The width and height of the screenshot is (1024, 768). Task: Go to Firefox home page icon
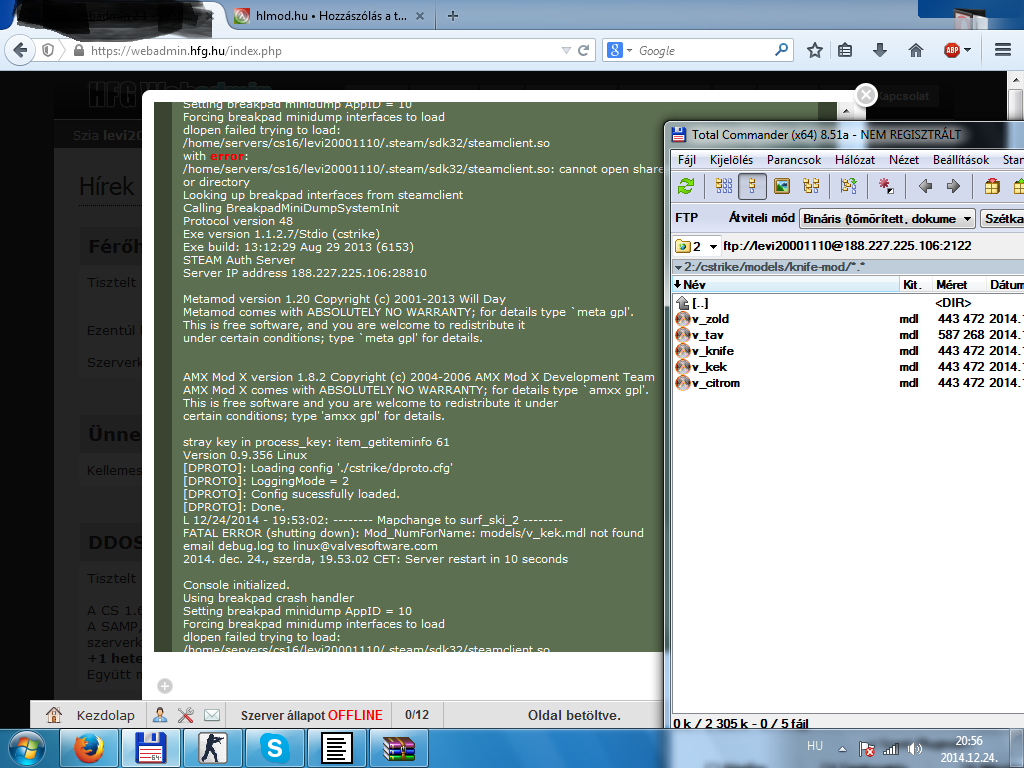(916, 50)
